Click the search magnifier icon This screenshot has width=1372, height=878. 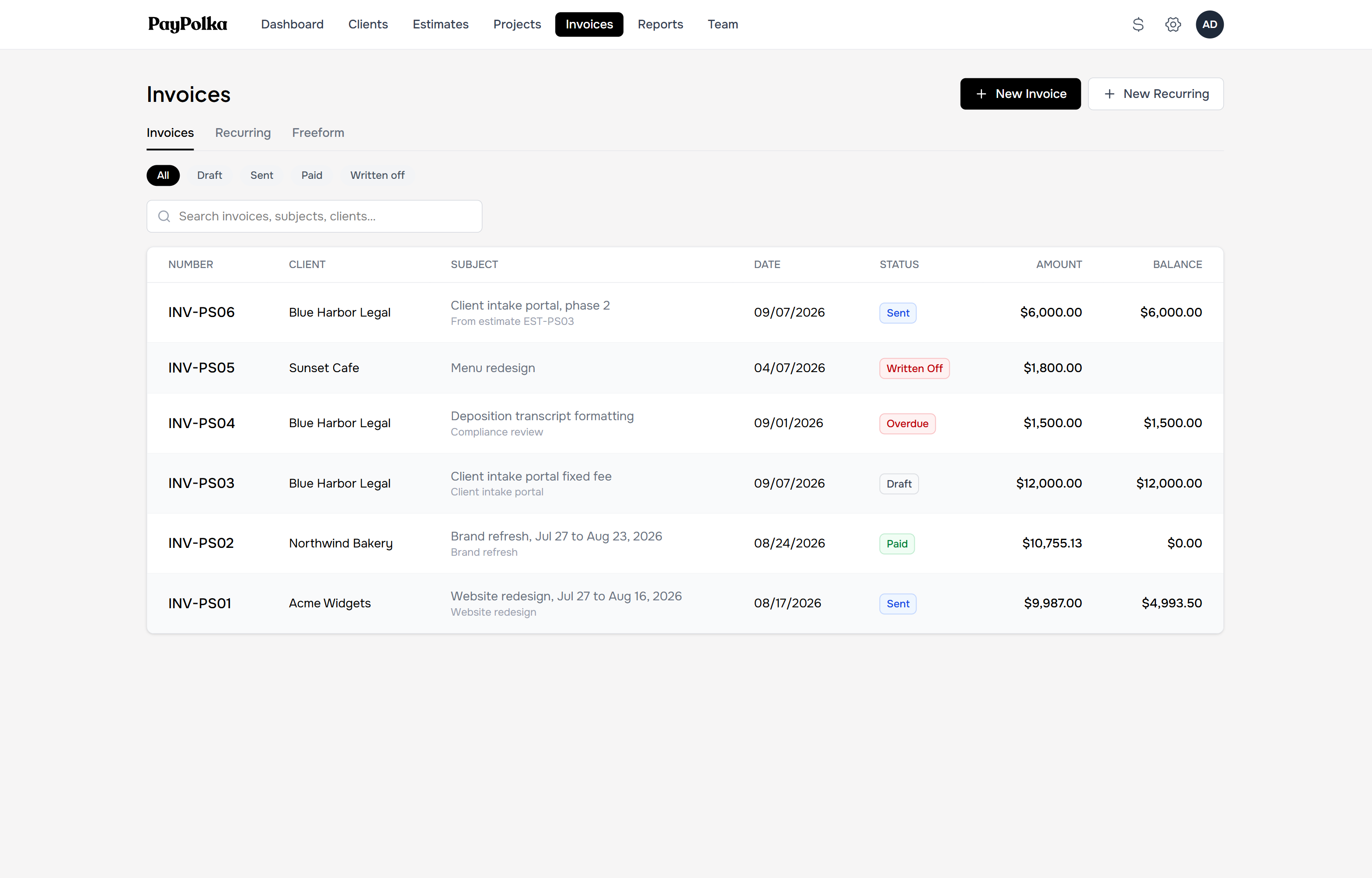164,216
